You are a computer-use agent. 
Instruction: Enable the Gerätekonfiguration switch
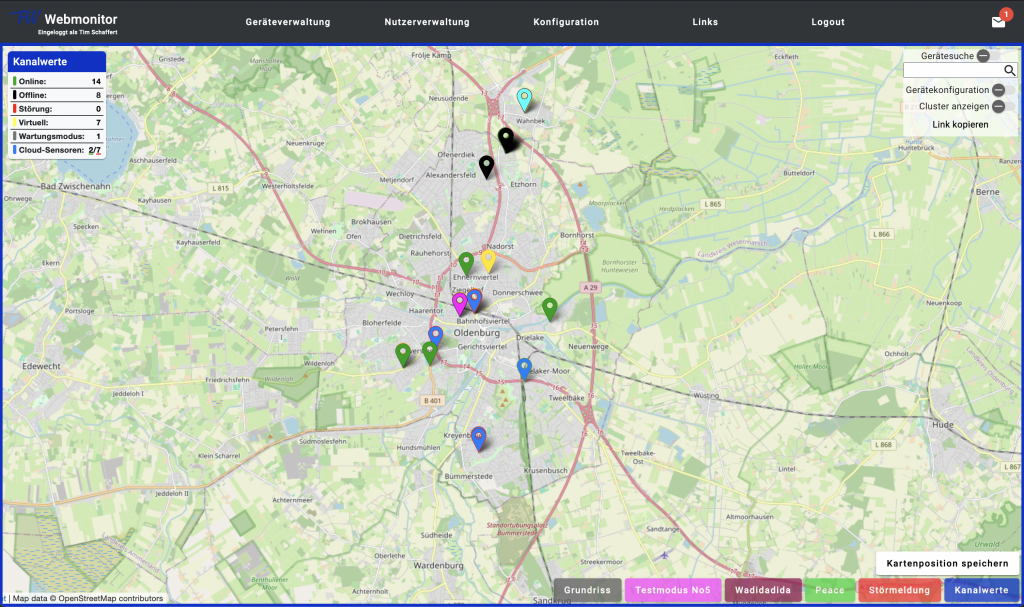click(999, 90)
